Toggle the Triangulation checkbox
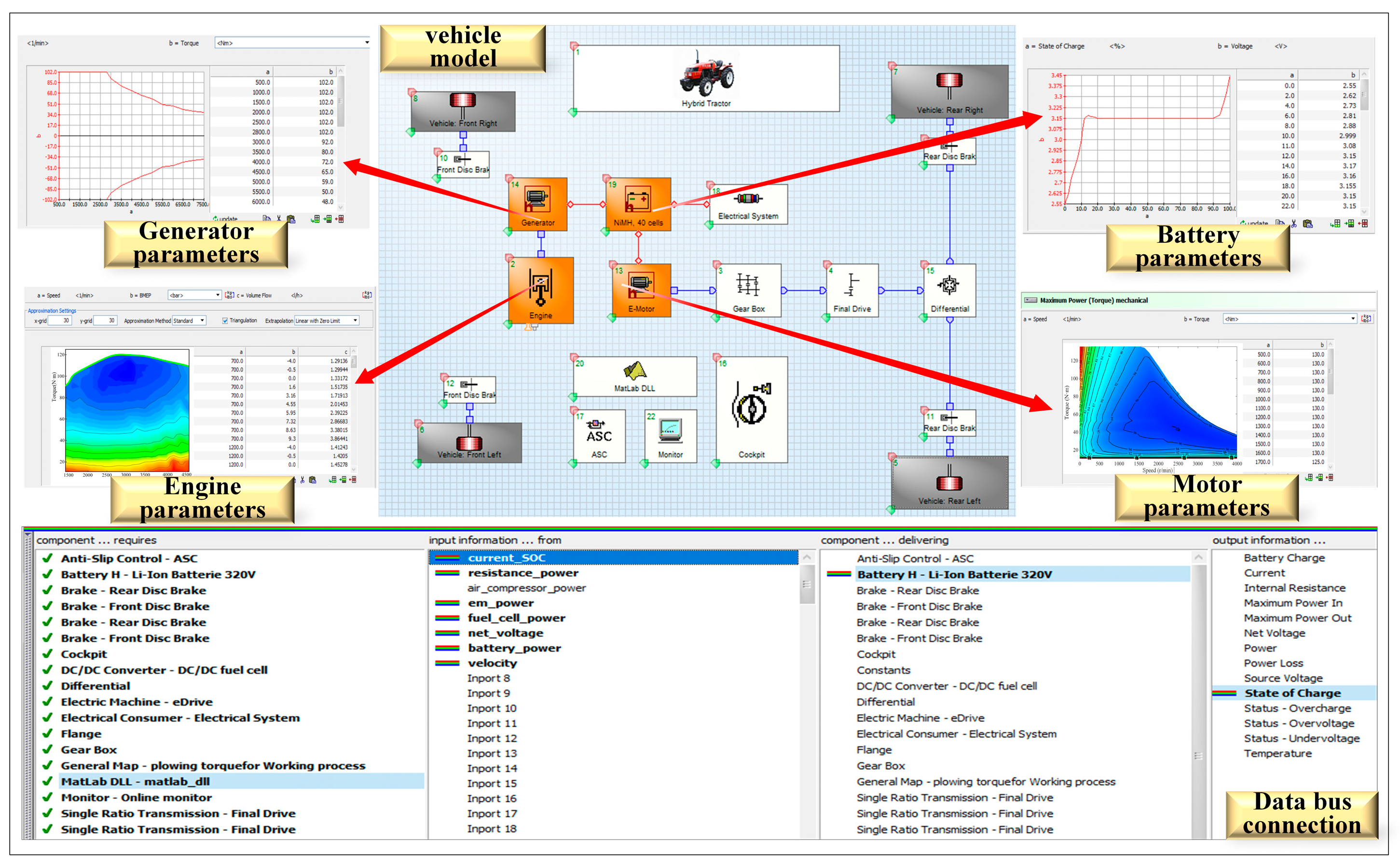The height and width of the screenshot is (867, 1400). [225, 320]
